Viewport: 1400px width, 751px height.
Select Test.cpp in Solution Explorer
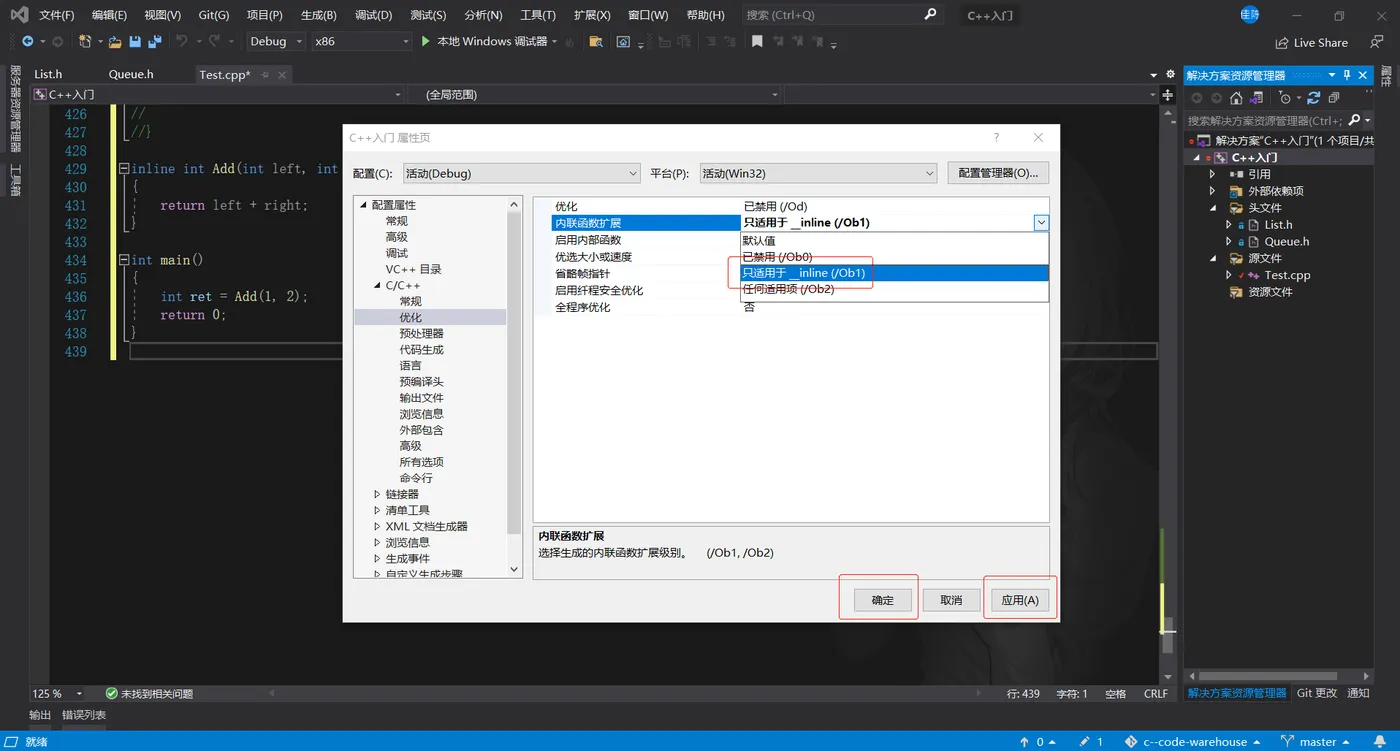pyautogui.click(x=1287, y=275)
